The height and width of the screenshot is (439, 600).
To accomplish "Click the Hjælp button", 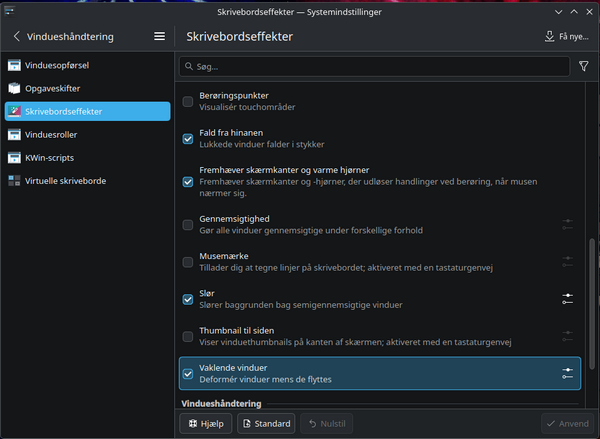I will (x=207, y=424).
